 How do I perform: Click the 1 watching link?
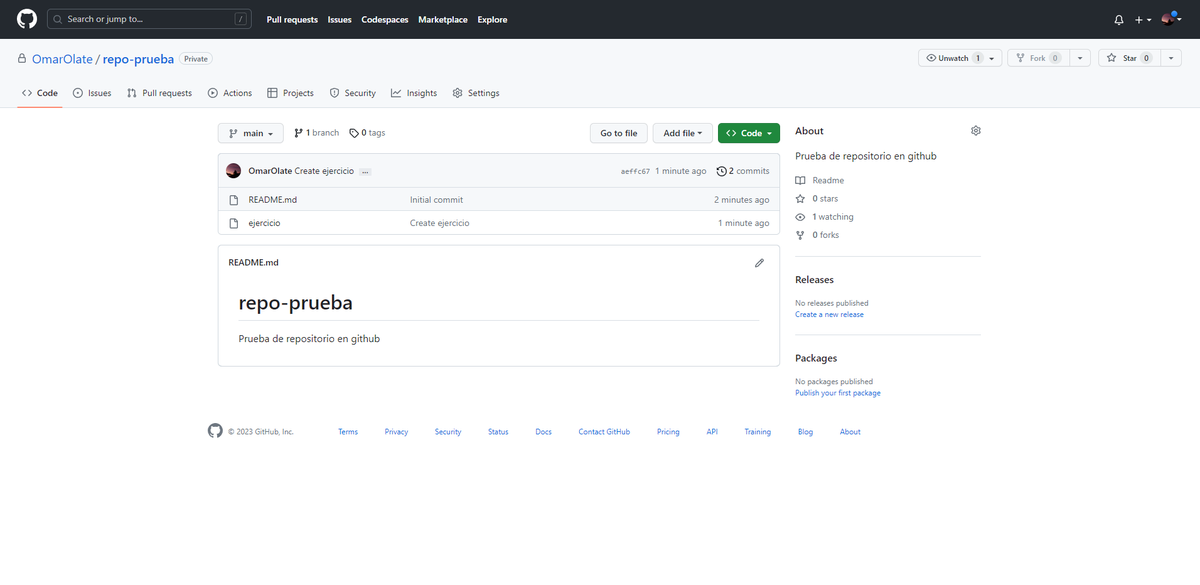coord(825,217)
